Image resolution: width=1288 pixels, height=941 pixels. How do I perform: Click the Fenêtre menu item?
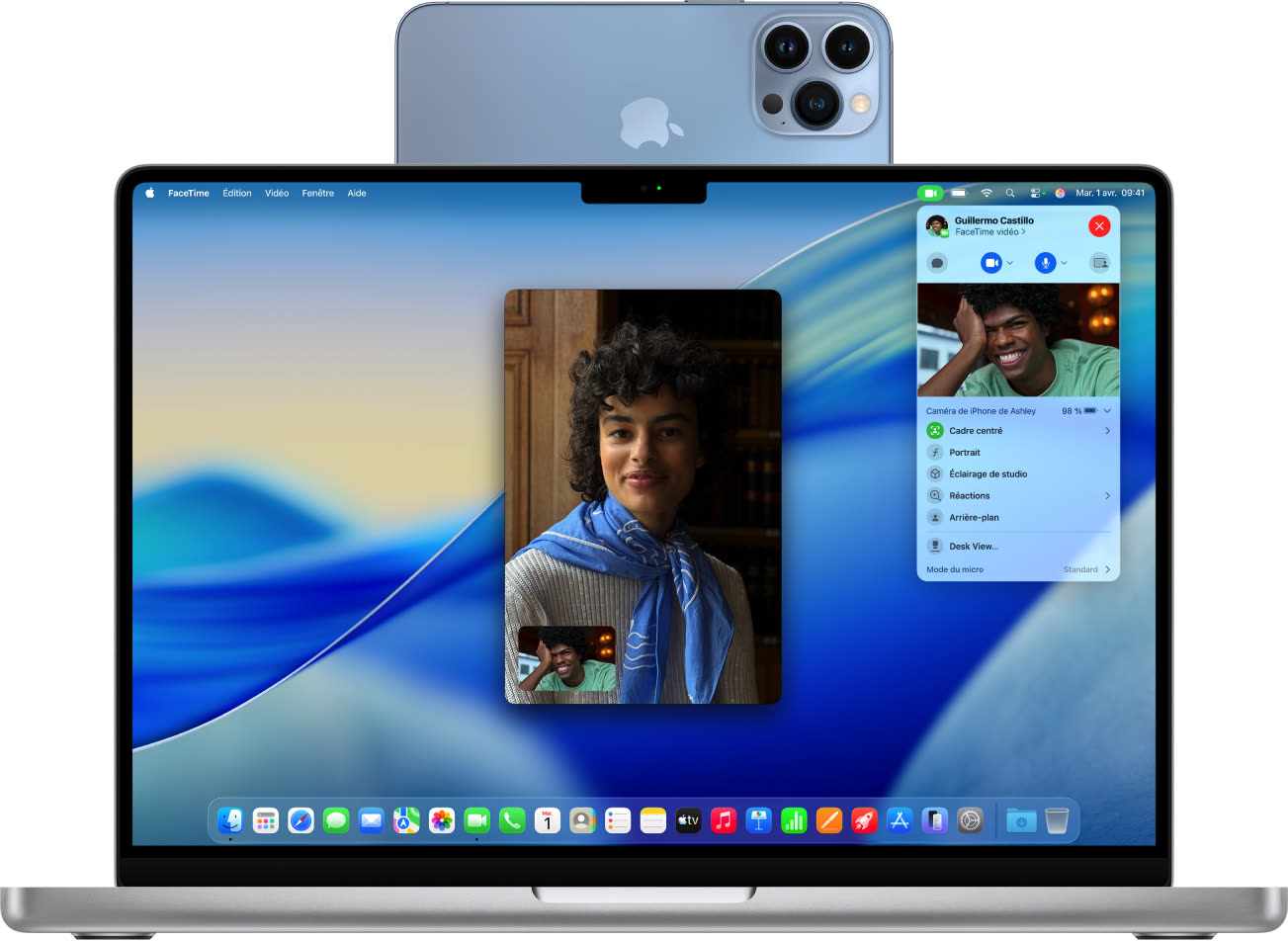317,193
